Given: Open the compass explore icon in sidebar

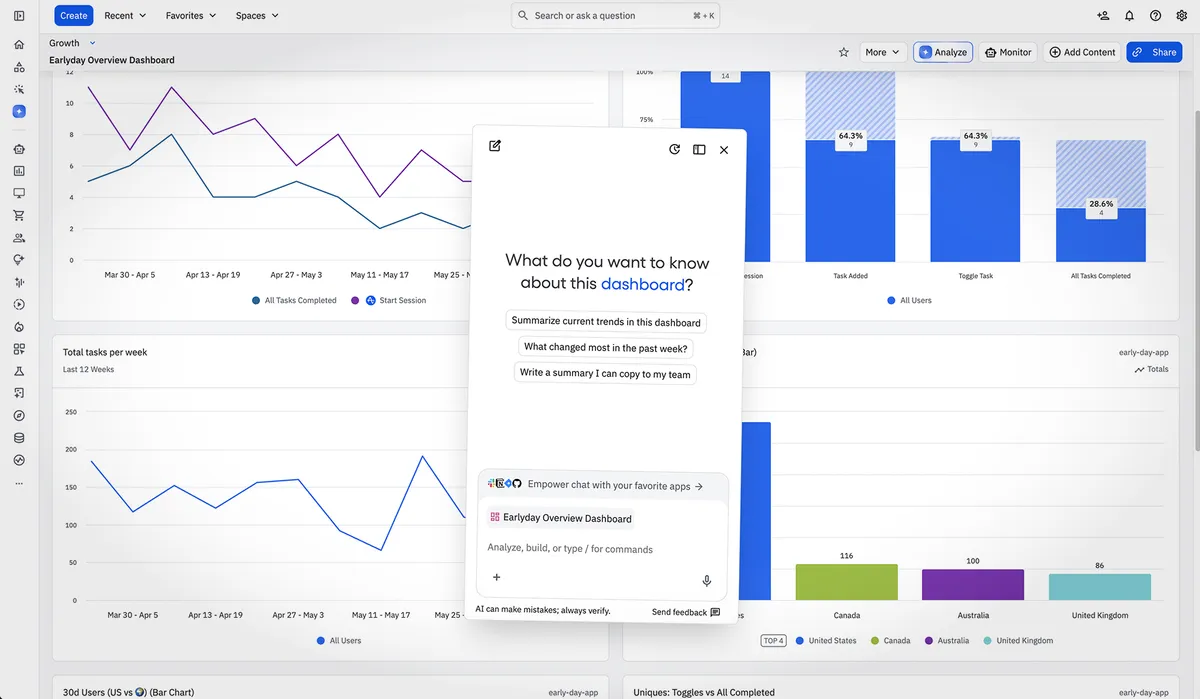Looking at the screenshot, I should [x=19, y=415].
